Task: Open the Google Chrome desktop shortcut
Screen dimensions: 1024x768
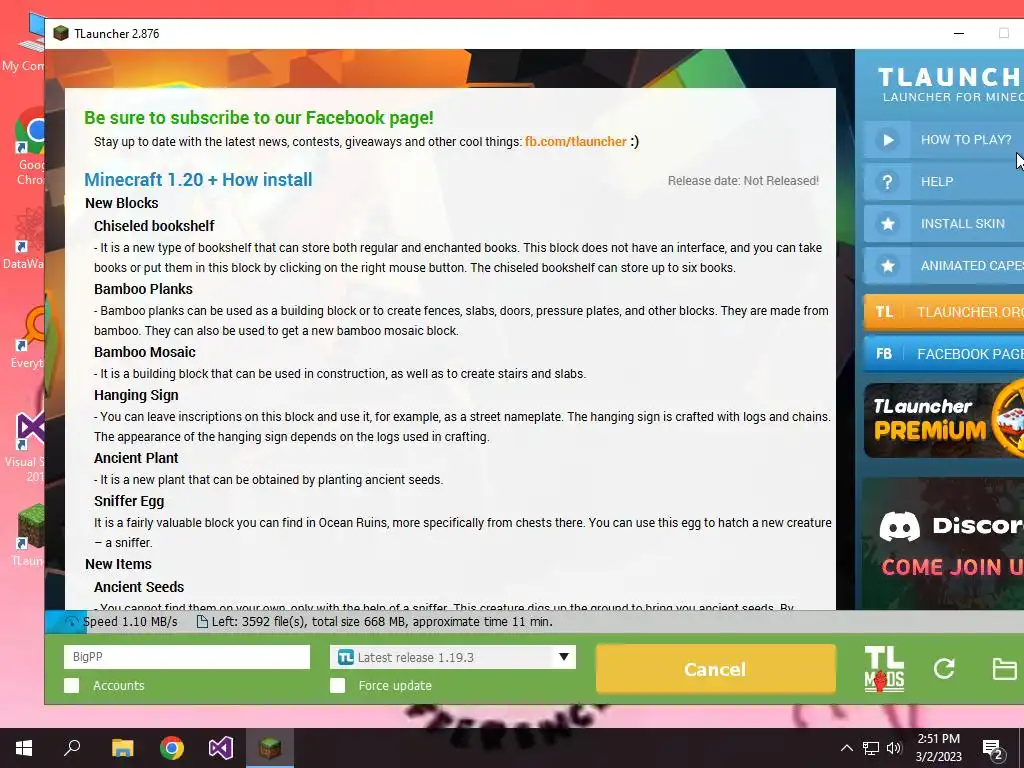Action: click(x=29, y=147)
